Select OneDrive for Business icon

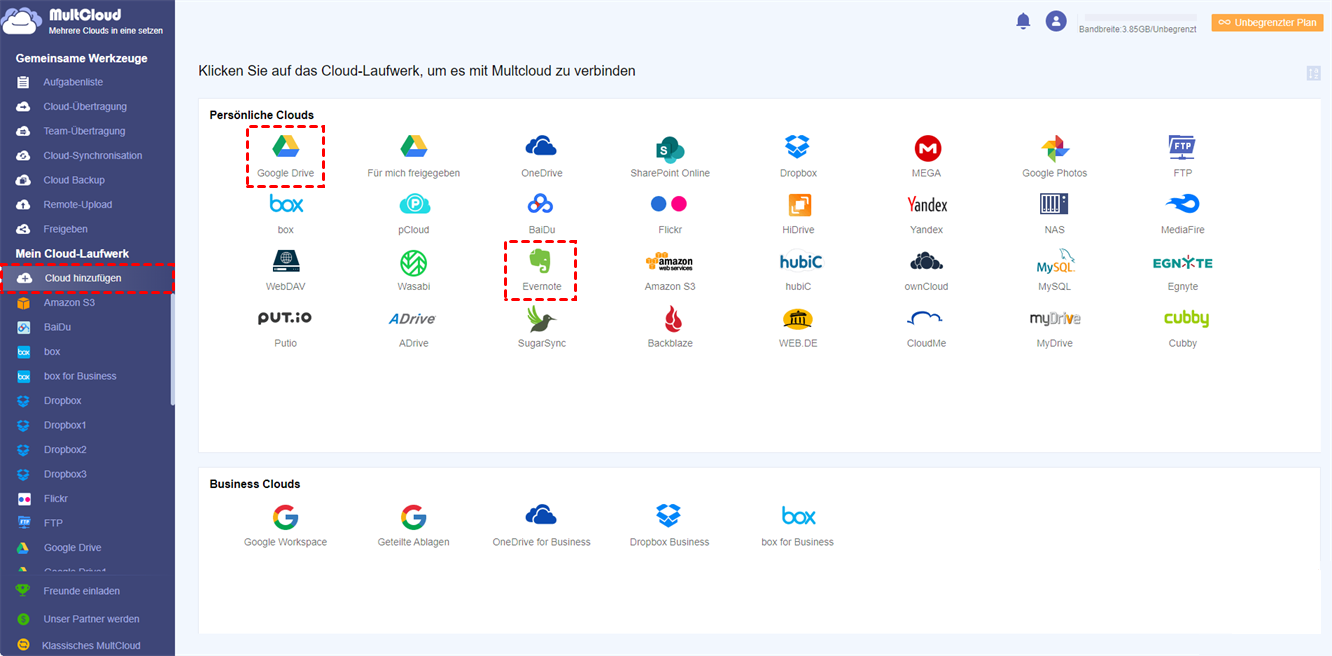pyautogui.click(x=541, y=516)
